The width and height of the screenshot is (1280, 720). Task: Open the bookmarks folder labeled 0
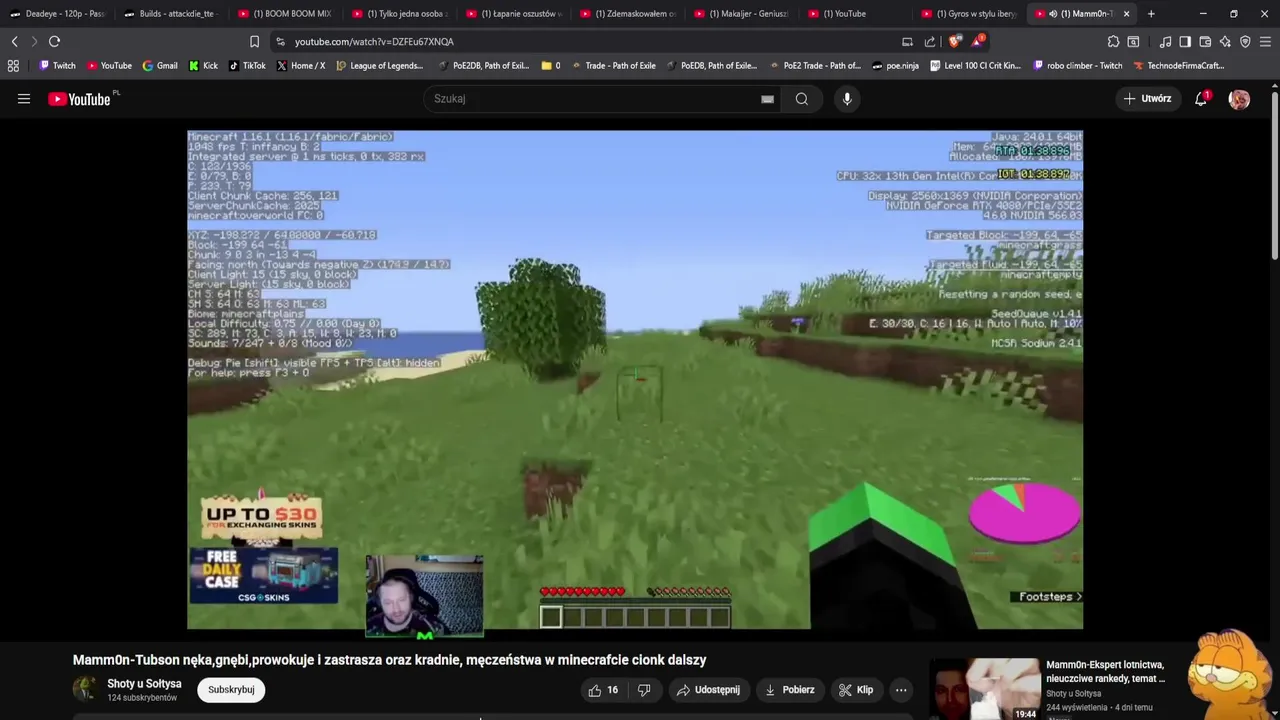(x=550, y=65)
